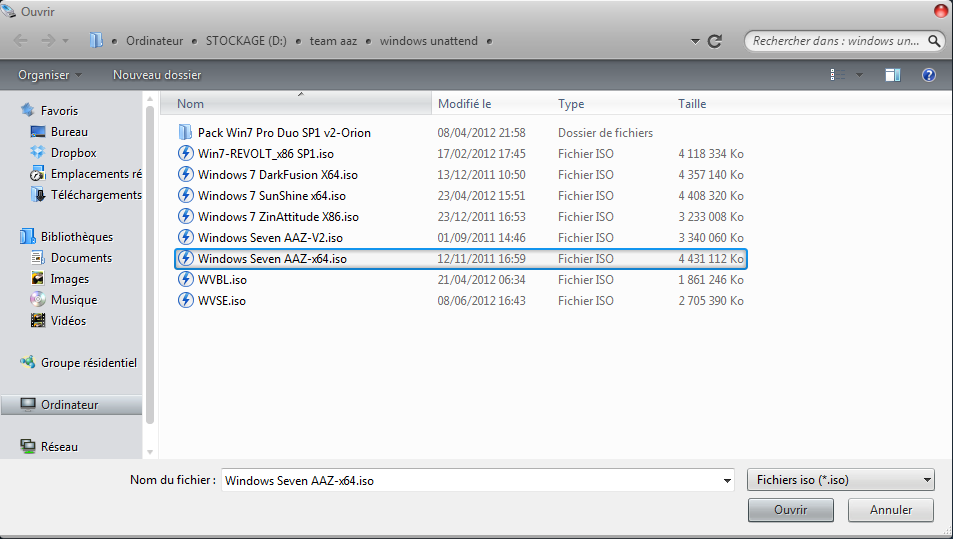The height and width of the screenshot is (539, 953).
Task: Click date 08/06/2012 16:43 cell
Action: point(481,301)
